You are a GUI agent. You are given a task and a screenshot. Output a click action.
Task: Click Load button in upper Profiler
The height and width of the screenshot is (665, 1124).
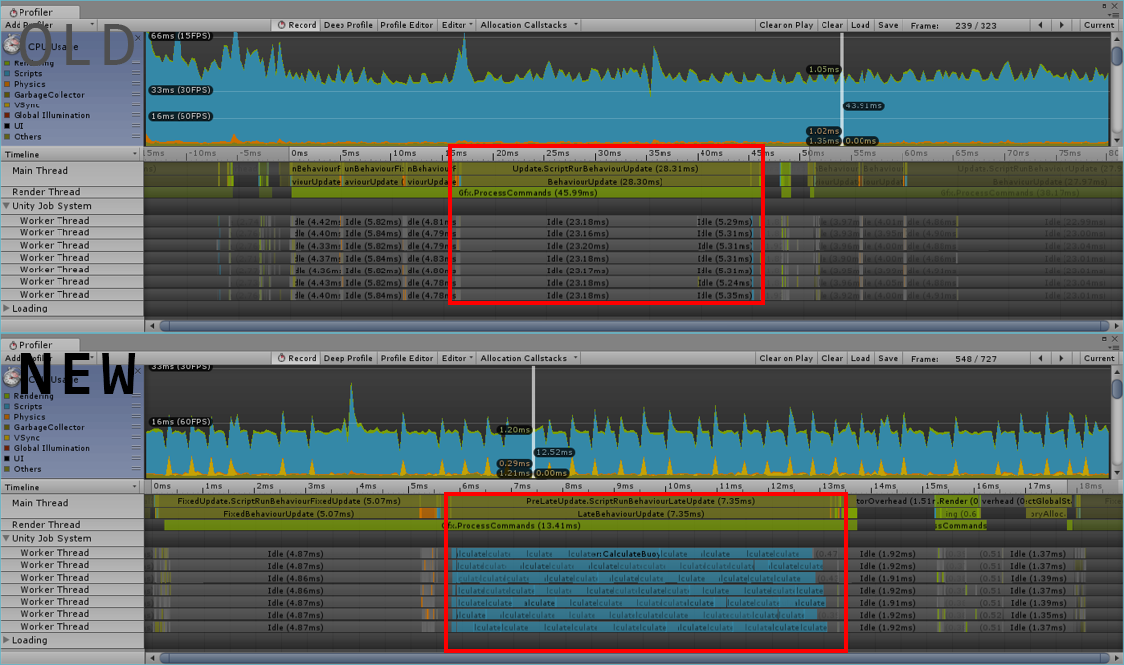(x=860, y=25)
